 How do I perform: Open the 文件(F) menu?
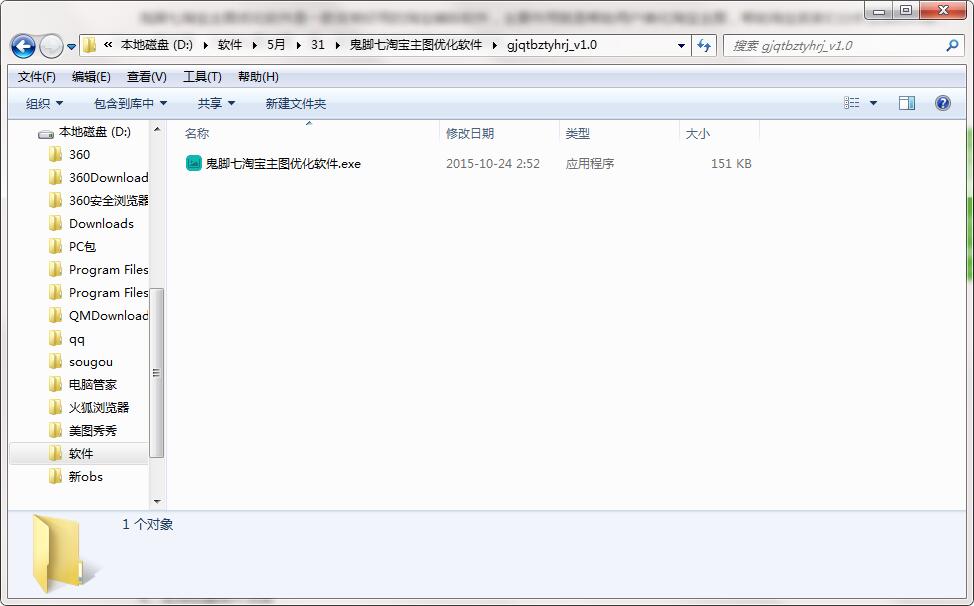(x=37, y=76)
